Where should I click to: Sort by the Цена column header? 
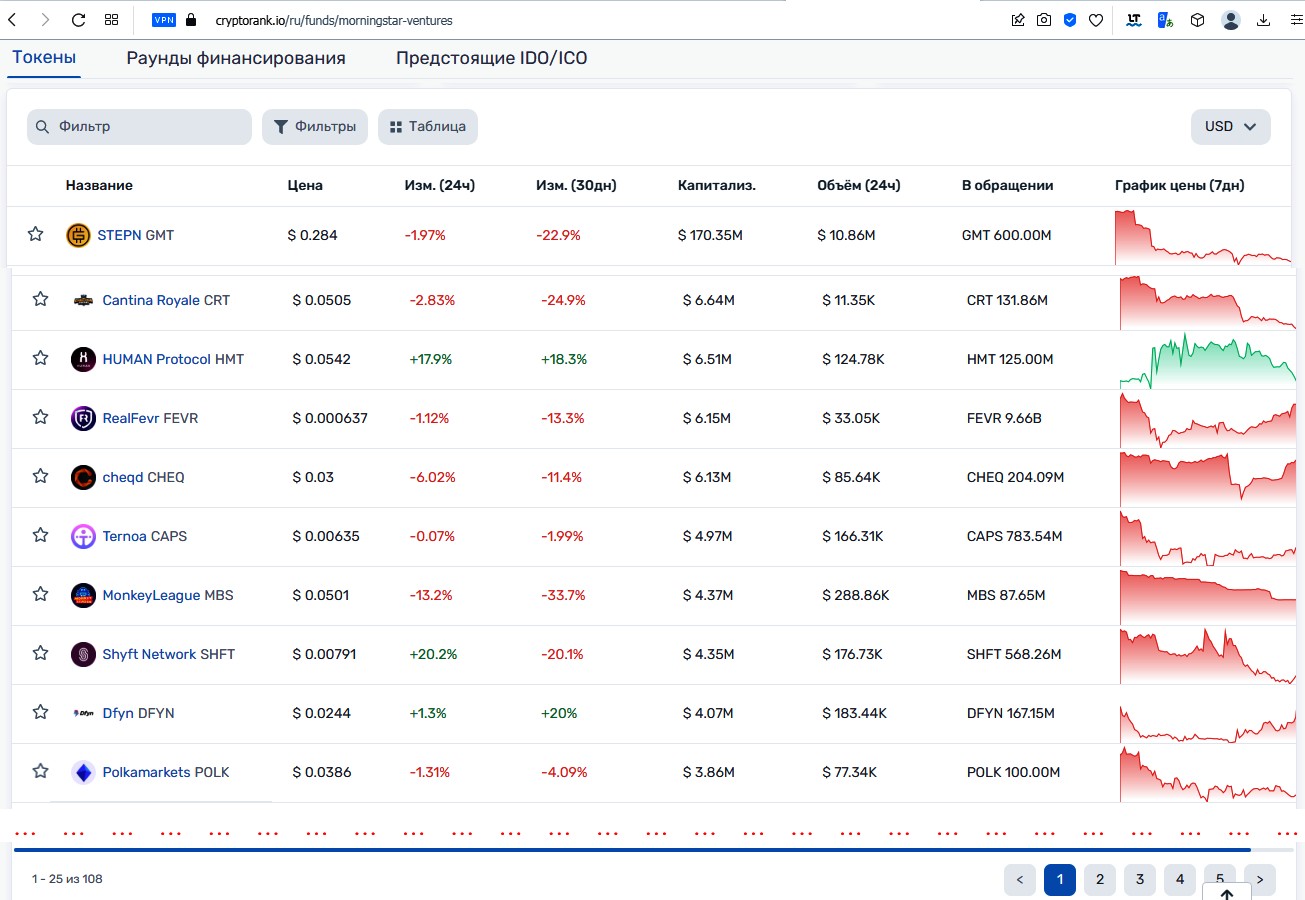tap(305, 185)
